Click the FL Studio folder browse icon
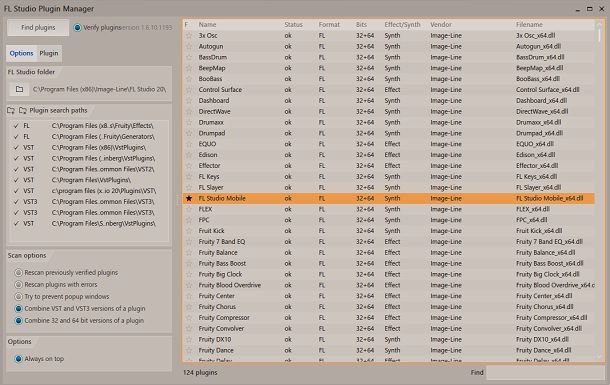 (x=19, y=89)
